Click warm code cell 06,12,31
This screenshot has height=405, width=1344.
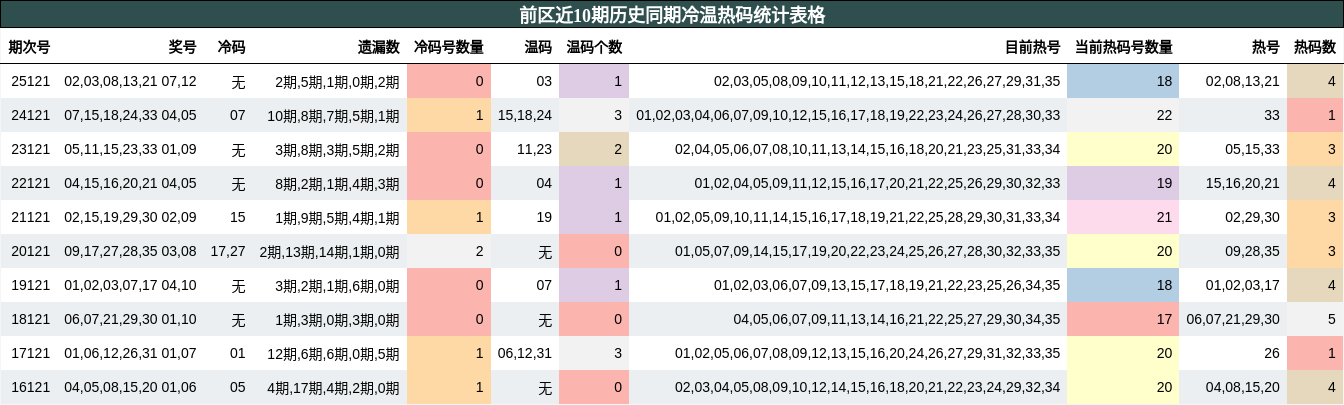coord(525,353)
